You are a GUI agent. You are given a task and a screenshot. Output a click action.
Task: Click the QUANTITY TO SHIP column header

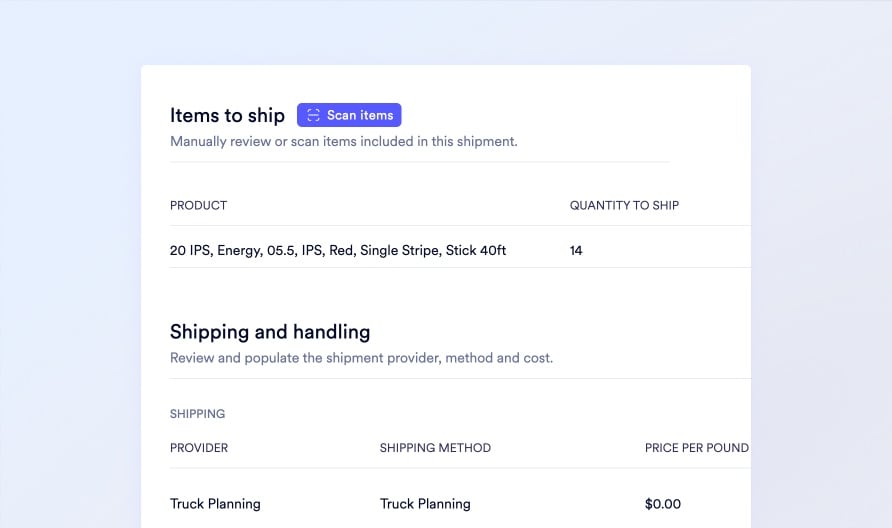[x=624, y=205]
